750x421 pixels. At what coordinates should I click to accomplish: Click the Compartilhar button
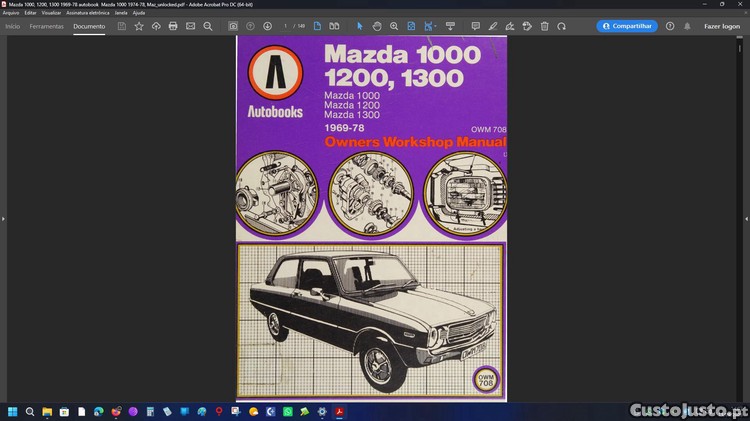click(x=627, y=26)
